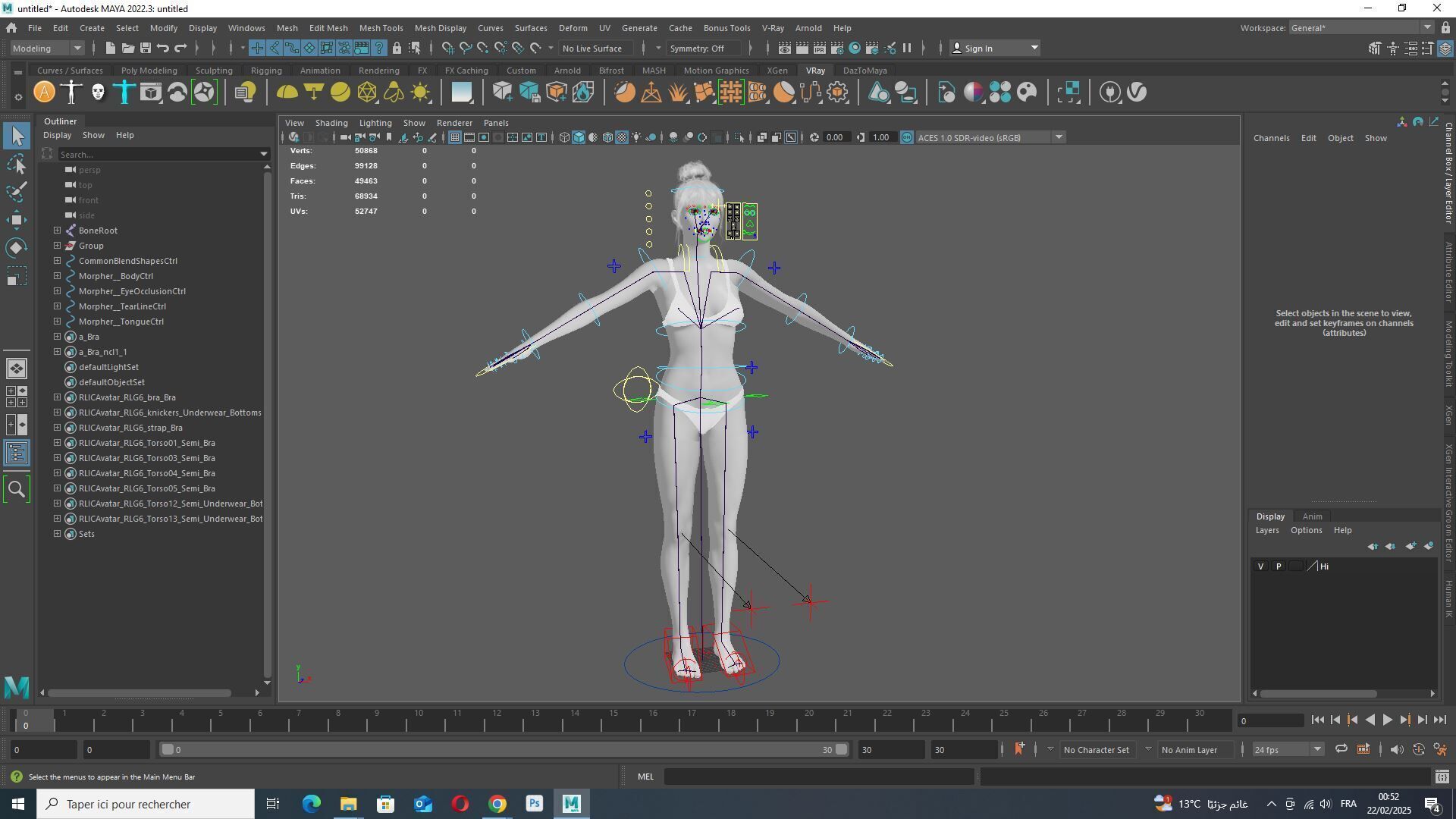The width and height of the screenshot is (1456, 819).
Task: Click go to start of playback
Action: pyautogui.click(x=1317, y=720)
